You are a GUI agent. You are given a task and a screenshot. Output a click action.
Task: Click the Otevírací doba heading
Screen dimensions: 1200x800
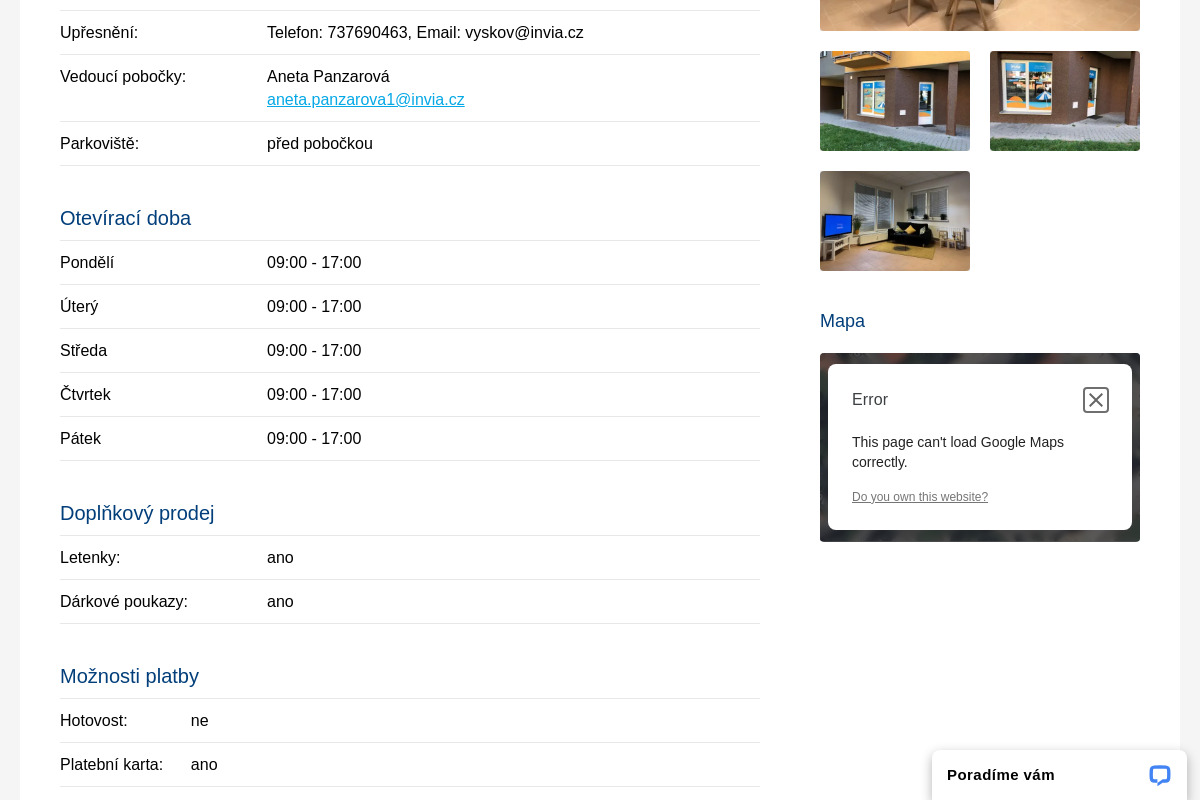coord(125,218)
